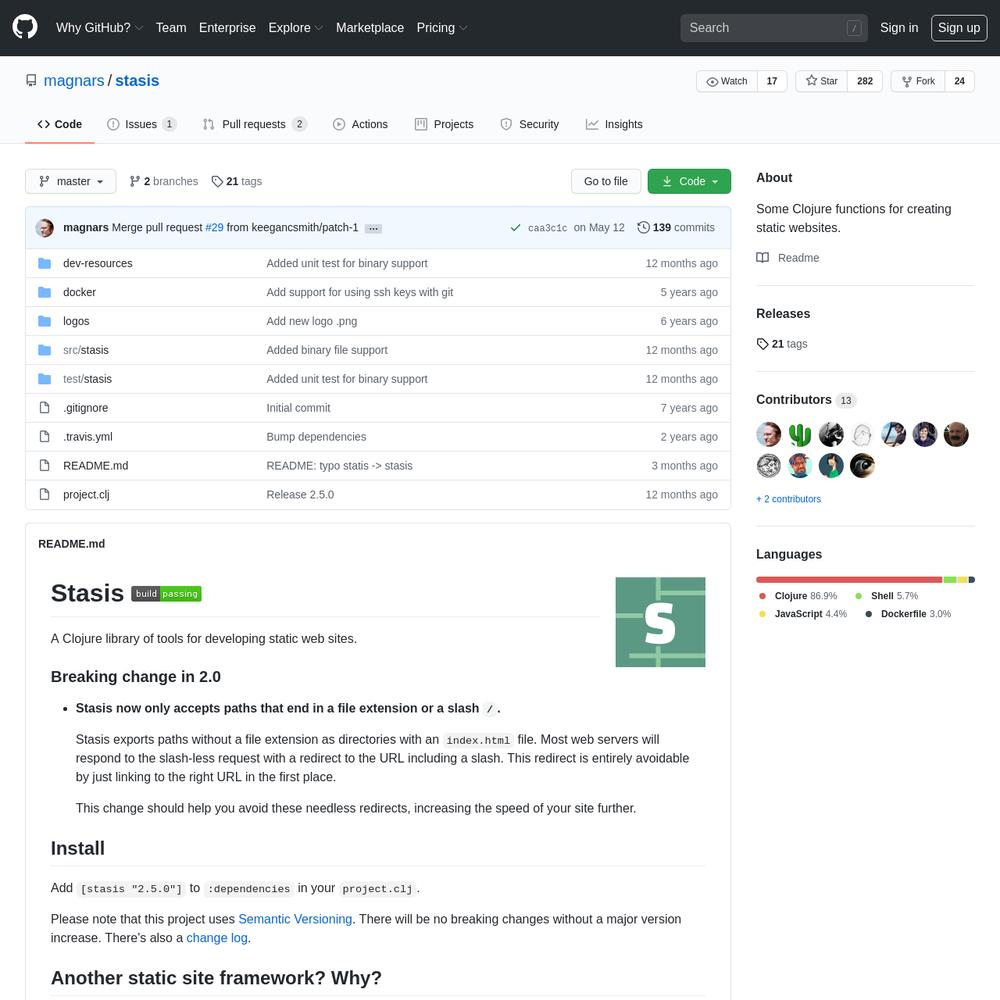View the 21 tags link near branches
The height and width of the screenshot is (1000, 1000).
pyautogui.click(x=237, y=181)
